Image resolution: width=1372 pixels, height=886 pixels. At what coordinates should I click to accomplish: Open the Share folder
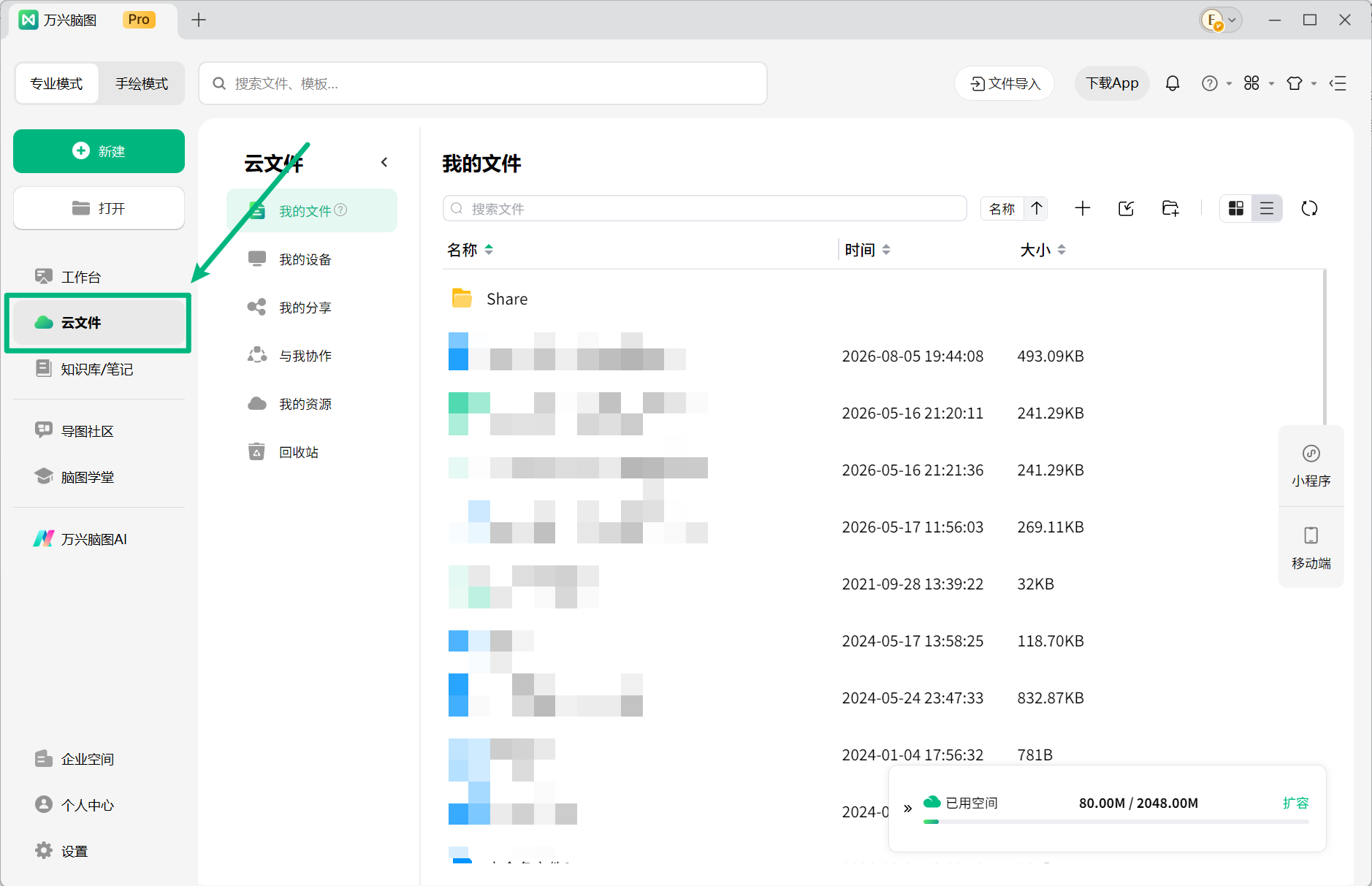883,299
